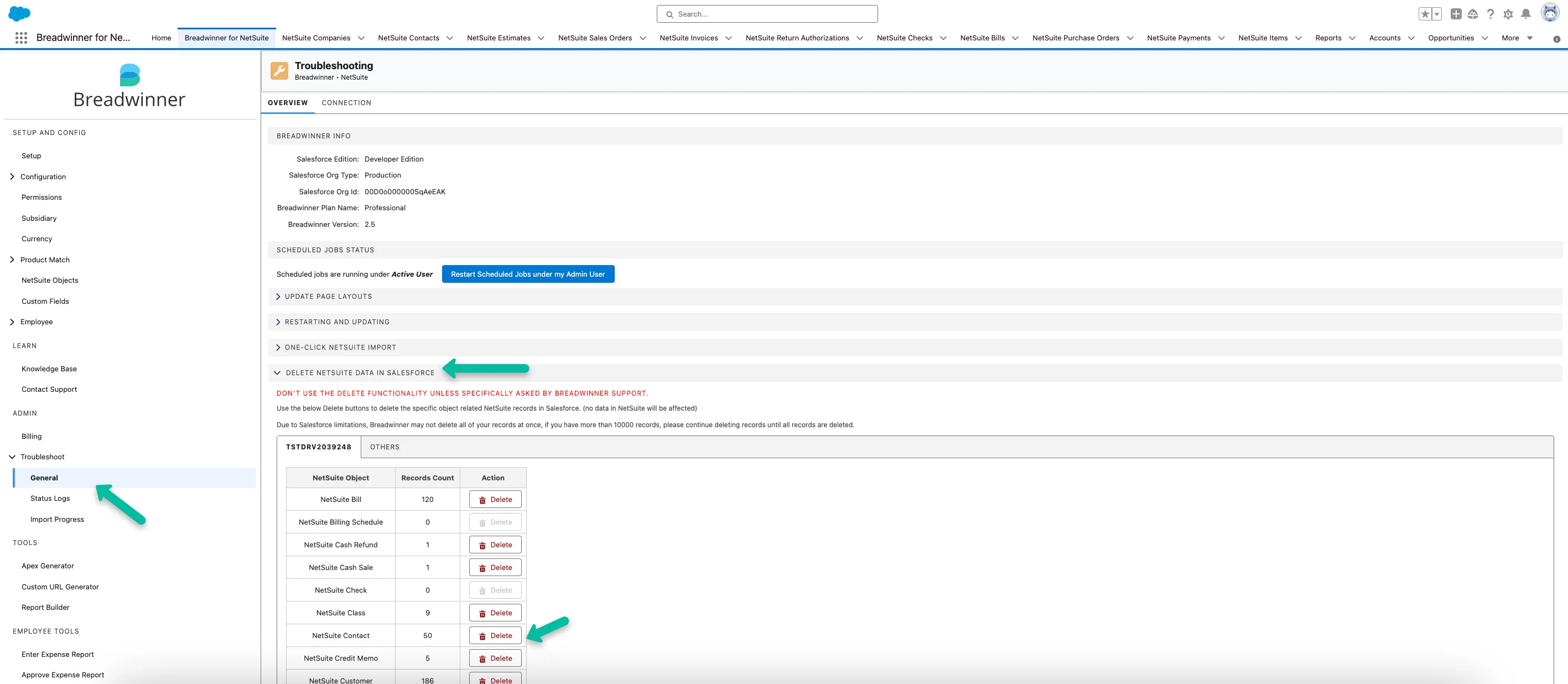The height and width of the screenshot is (684, 1568).
Task: Click the Salesforce cloud logo
Action: (x=19, y=13)
